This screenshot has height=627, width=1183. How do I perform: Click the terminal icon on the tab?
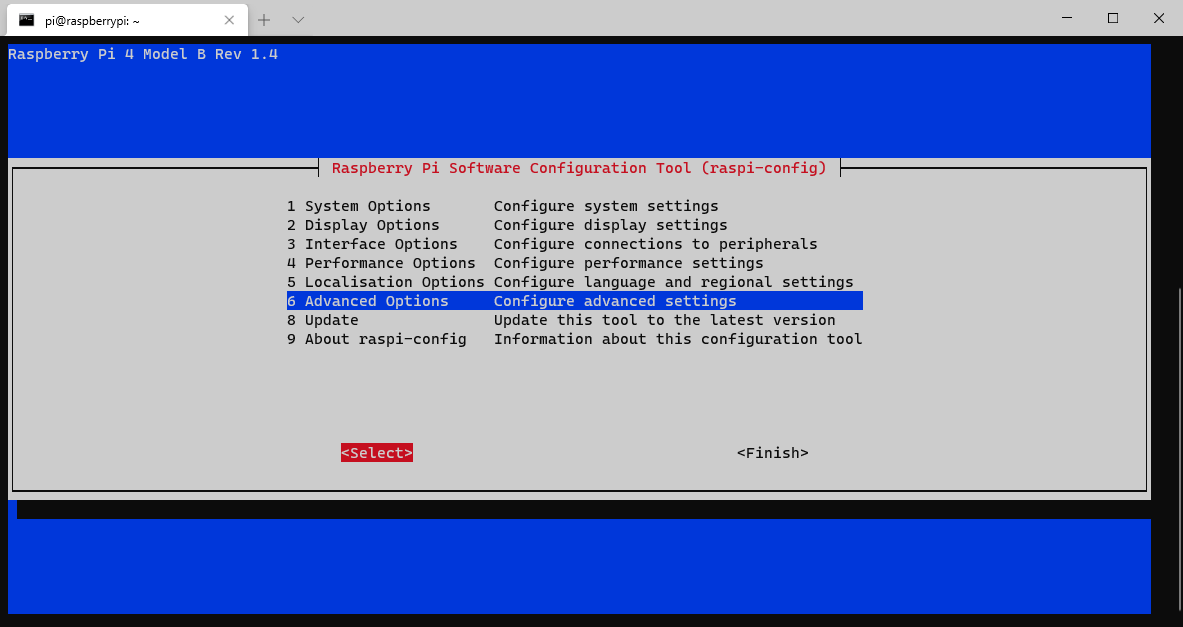click(x=26, y=20)
